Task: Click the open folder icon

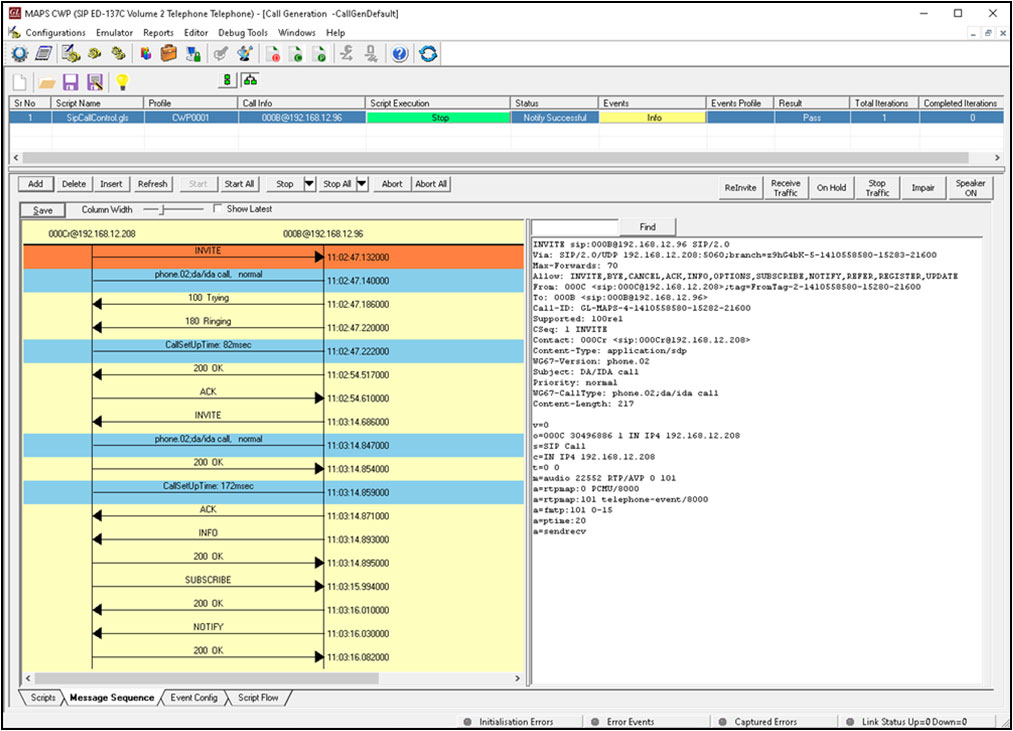Action: (x=47, y=83)
